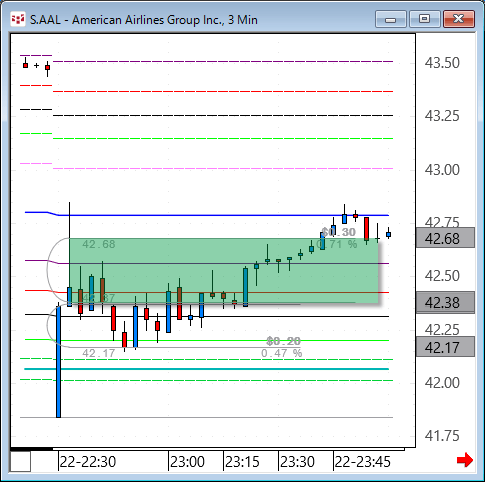The width and height of the screenshot is (485, 482).
Task: Click the 42.68 label inside green box
Action: pos(99,244)
